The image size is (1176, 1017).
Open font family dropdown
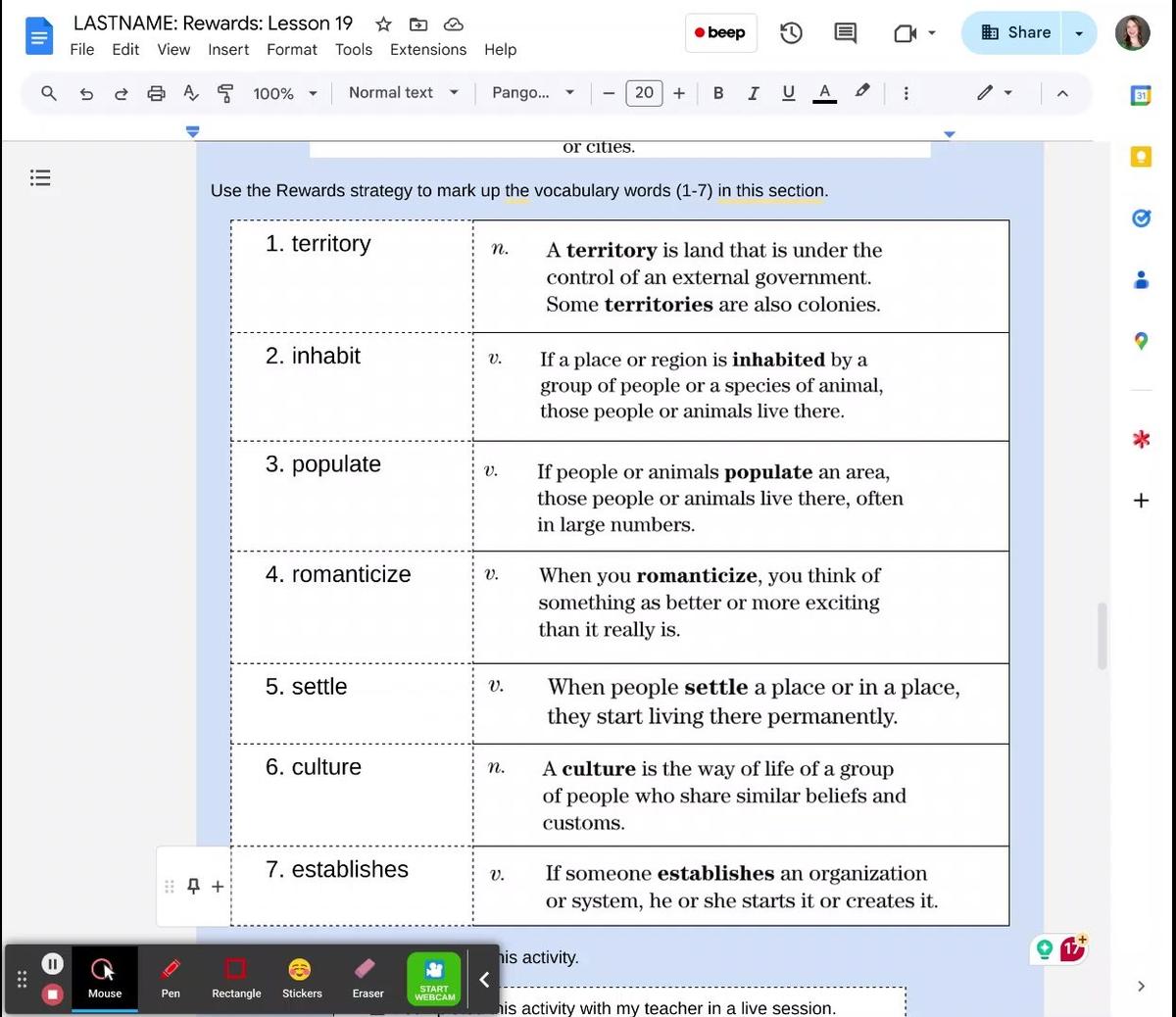[x=533, y=93]
